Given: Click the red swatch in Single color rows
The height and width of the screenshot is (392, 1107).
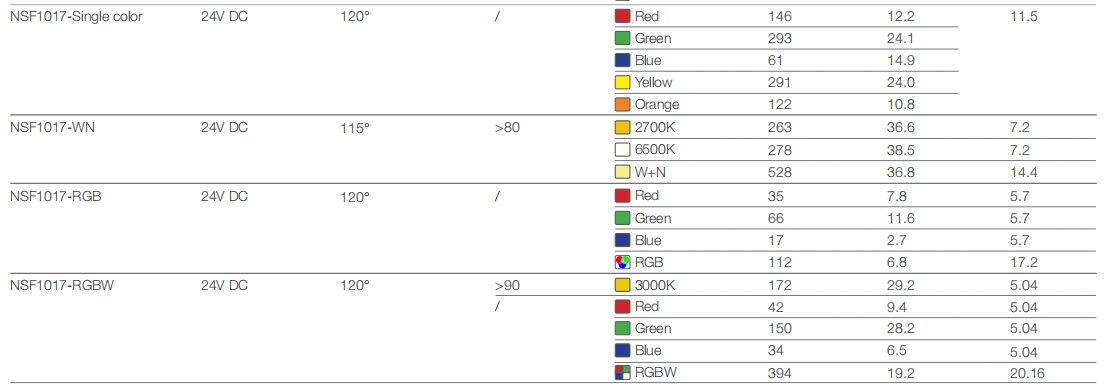Looking at the screenshot, I should pos(622,16).
